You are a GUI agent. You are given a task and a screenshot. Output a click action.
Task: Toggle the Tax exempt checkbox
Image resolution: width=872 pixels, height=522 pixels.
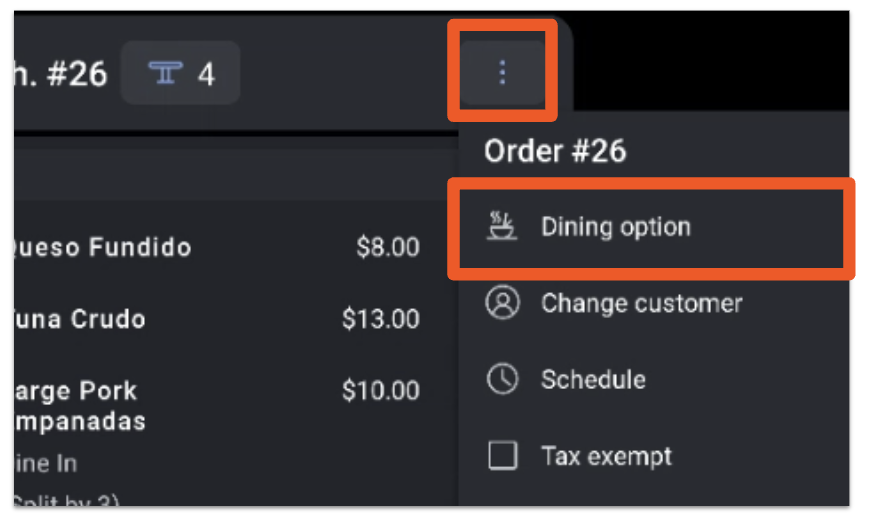coord(502,456)
